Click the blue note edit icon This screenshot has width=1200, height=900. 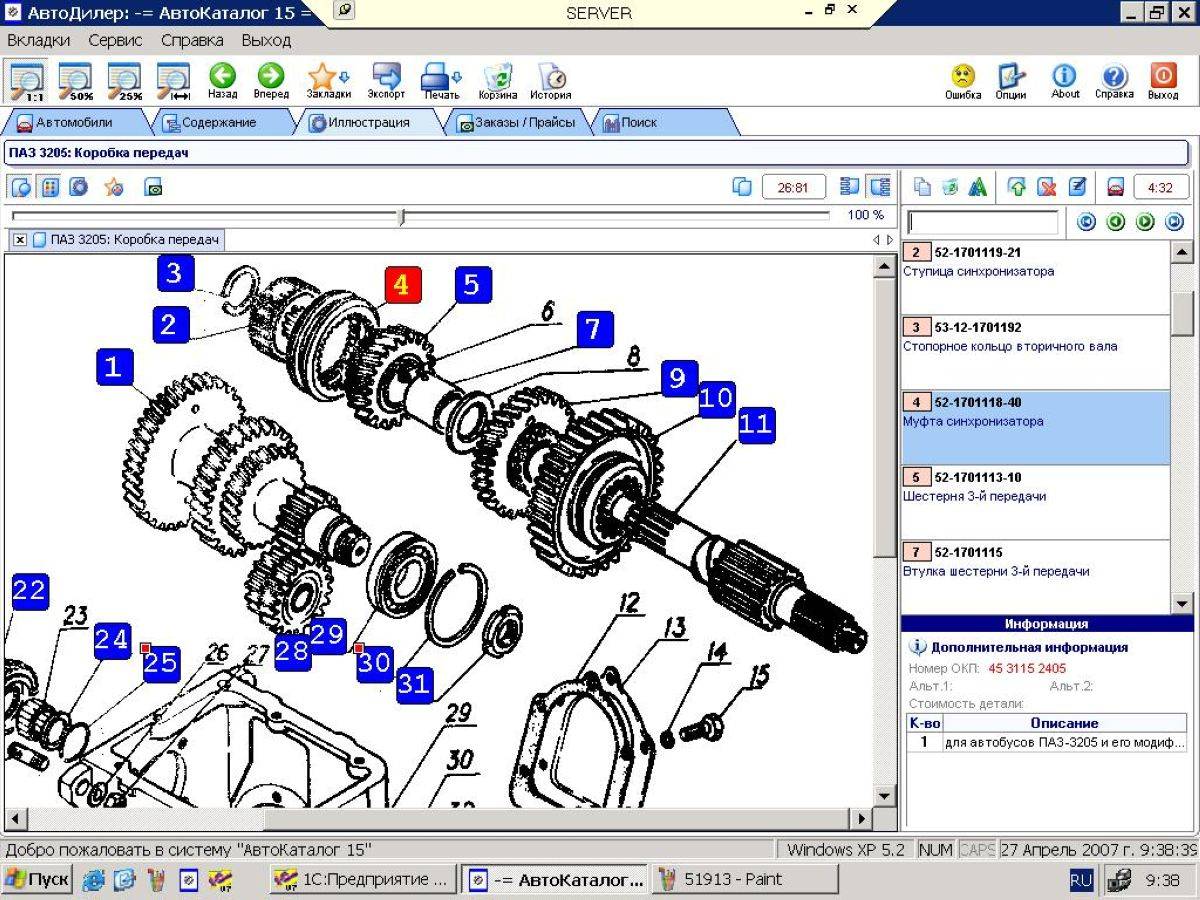(1077, 187)
